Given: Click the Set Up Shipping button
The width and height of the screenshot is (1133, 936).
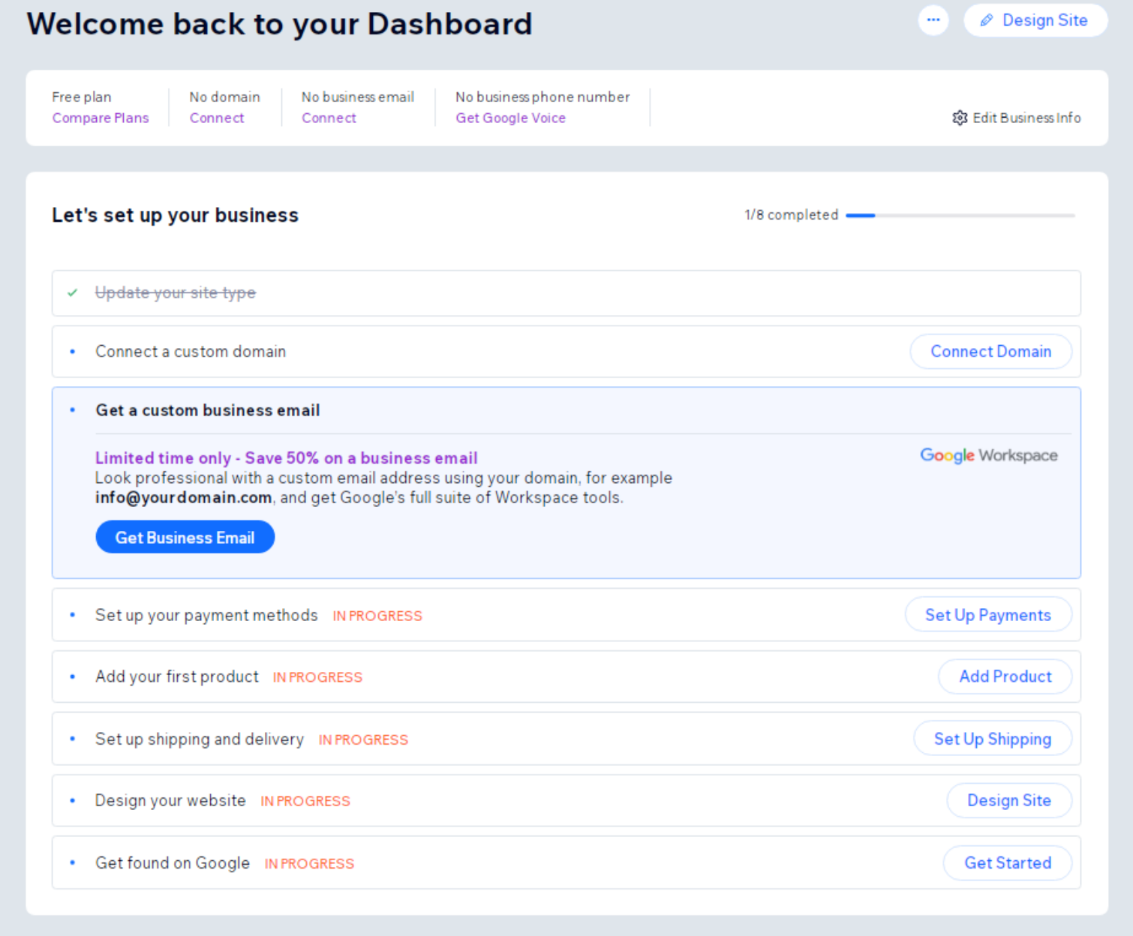Looking at the screenshot, I should (992, 739).
